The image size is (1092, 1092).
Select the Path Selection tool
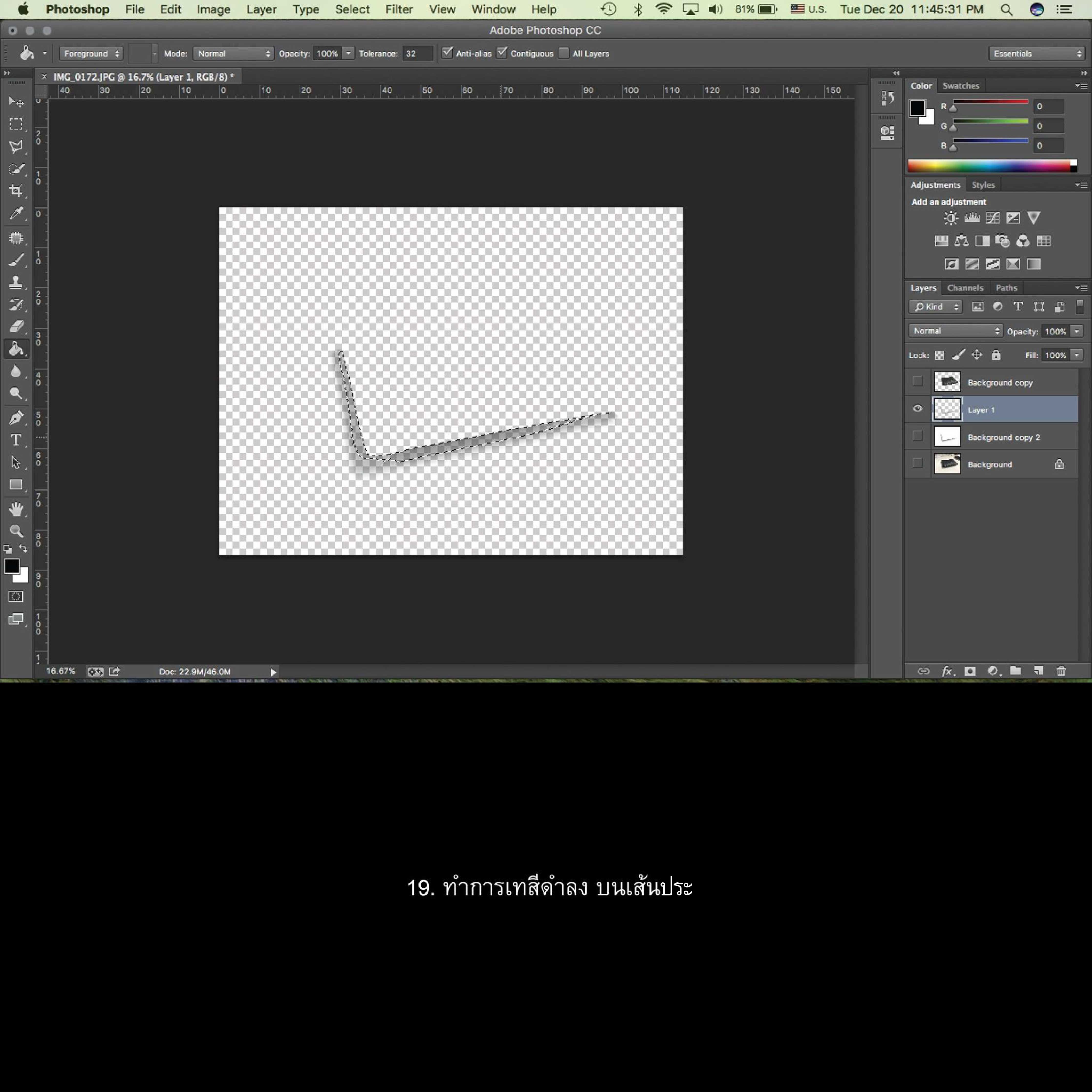pos(16,462)
